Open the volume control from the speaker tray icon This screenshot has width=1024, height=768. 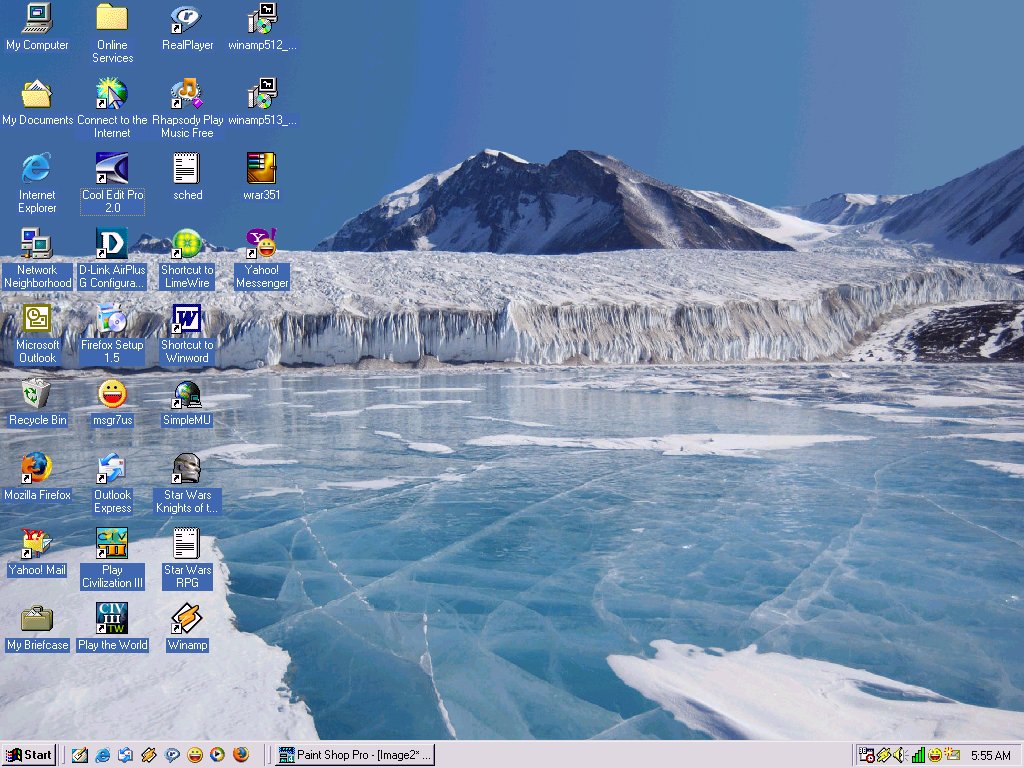[898, 755]
